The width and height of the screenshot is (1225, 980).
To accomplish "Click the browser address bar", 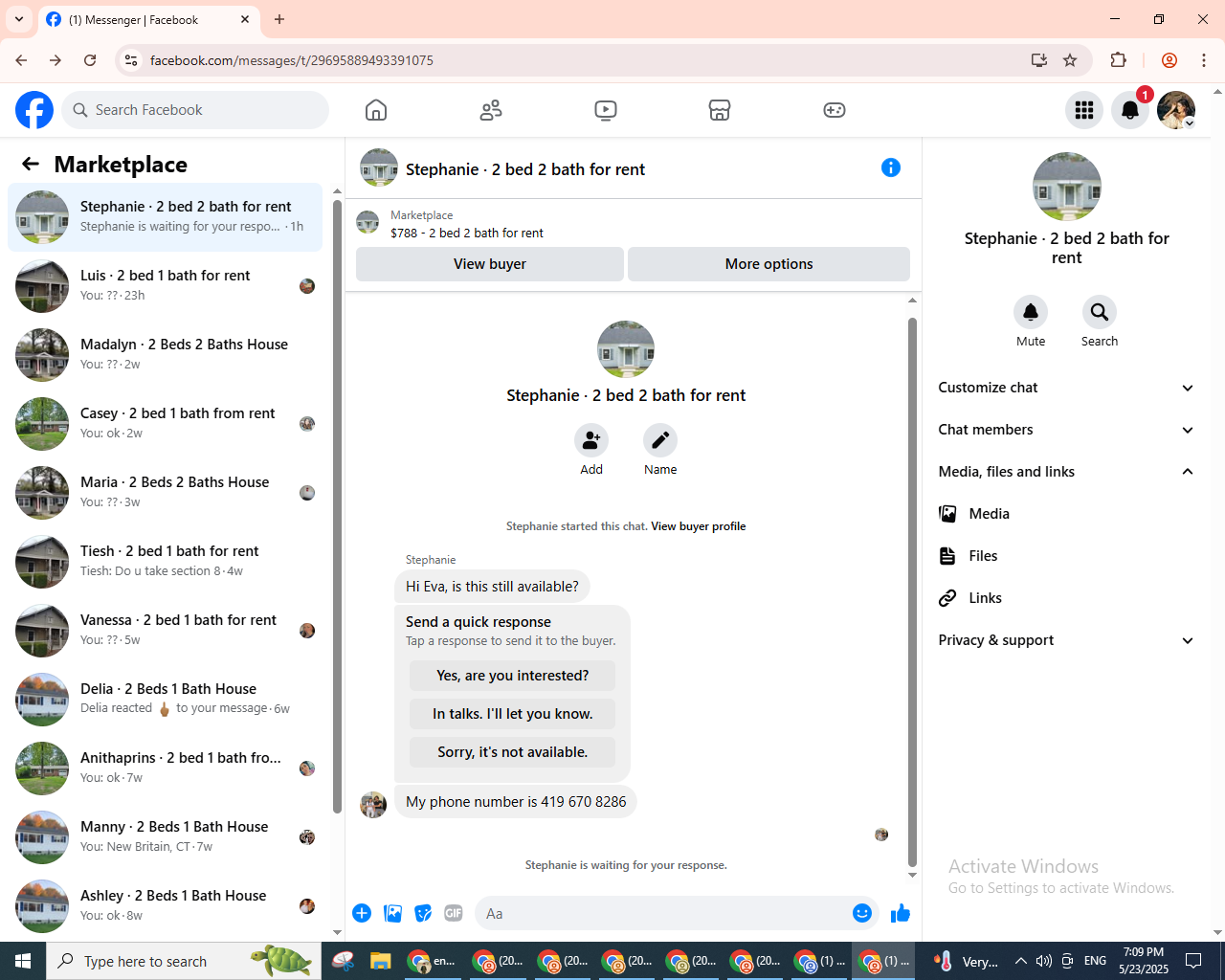I will point(584,60).
